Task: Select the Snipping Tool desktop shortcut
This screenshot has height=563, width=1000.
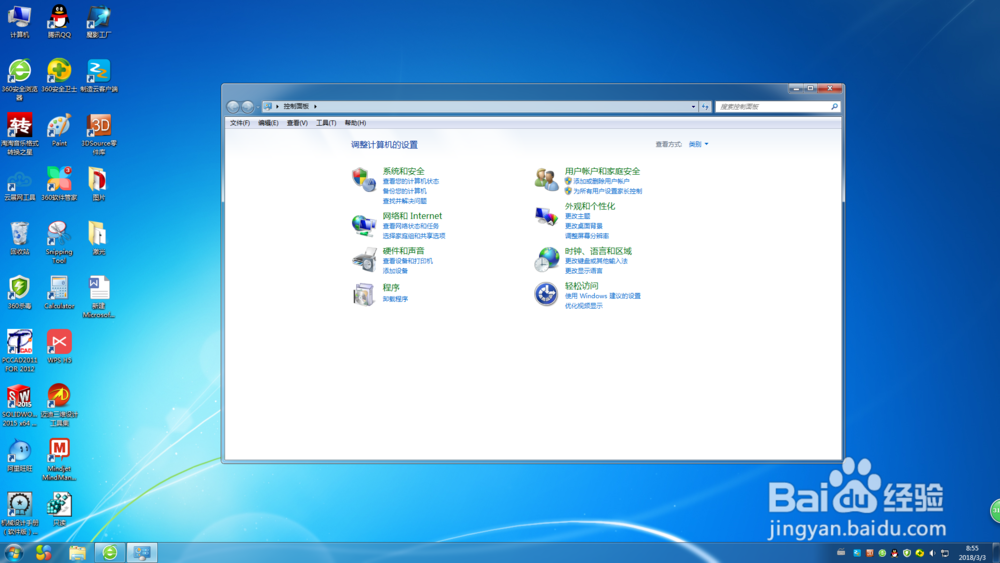Action: point(59,243)
